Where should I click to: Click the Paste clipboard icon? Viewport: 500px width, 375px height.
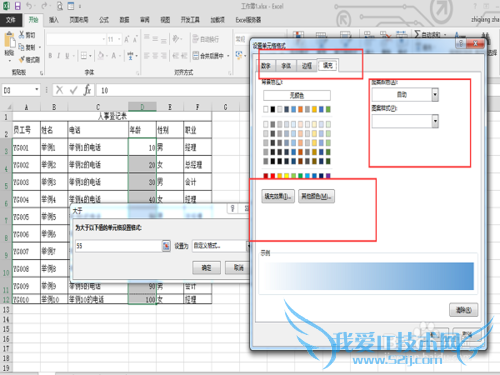click(x=9, y=41)
